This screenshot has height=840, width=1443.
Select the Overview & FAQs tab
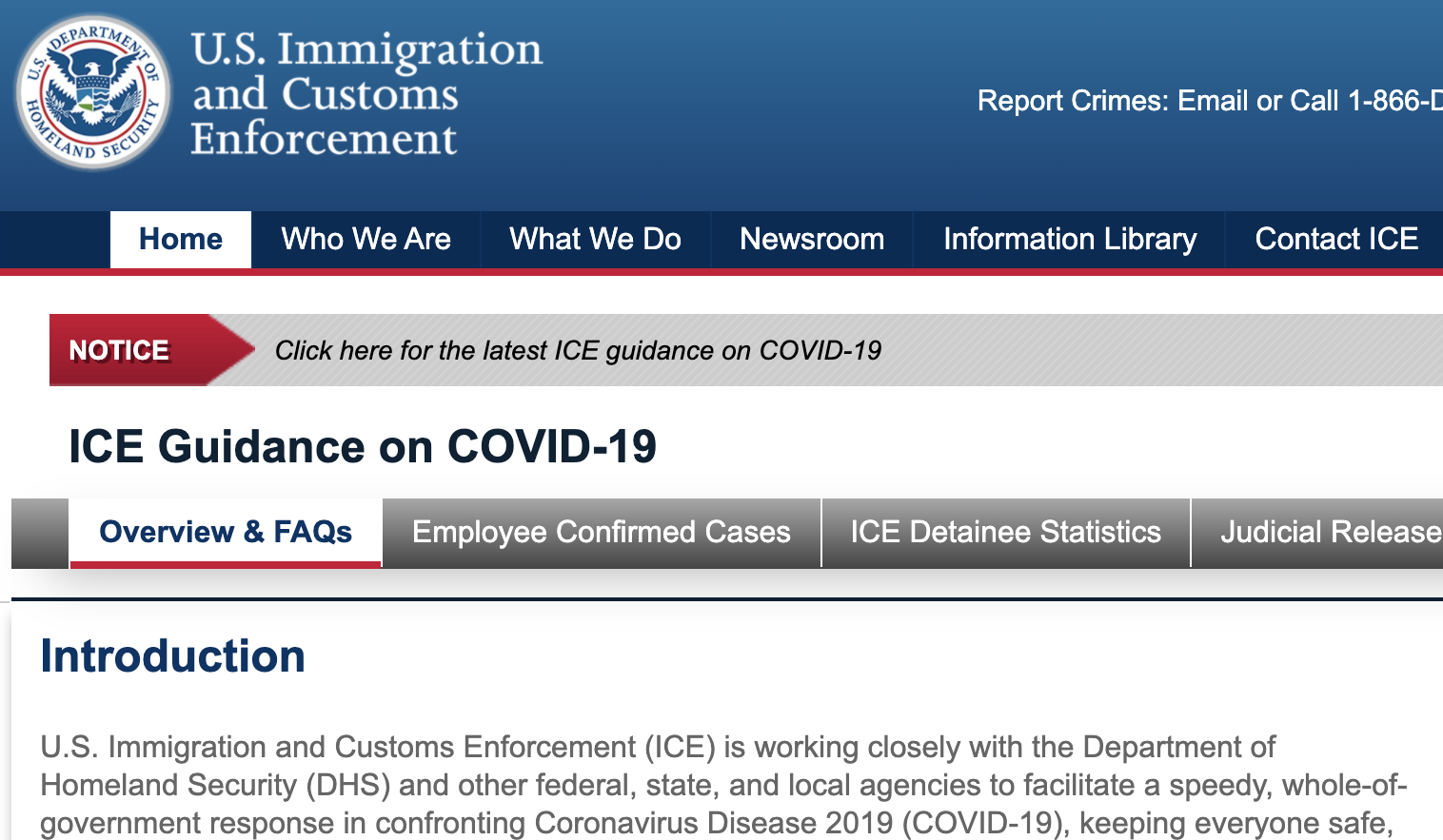pos(226,532)
